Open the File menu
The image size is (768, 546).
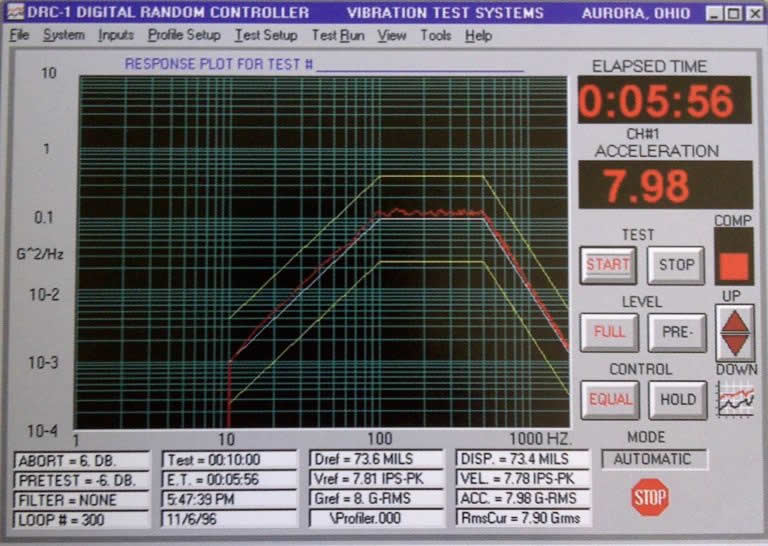pos(19,35)
